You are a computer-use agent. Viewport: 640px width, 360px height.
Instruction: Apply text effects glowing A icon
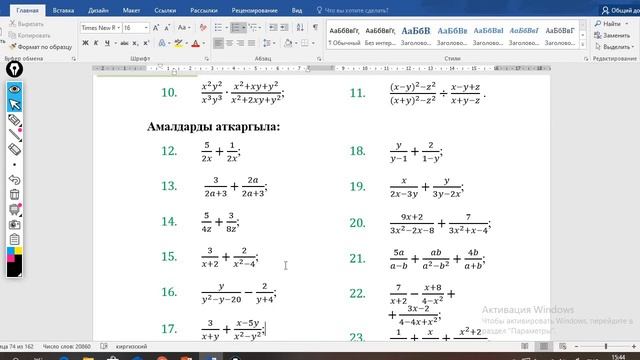[162, 43]
